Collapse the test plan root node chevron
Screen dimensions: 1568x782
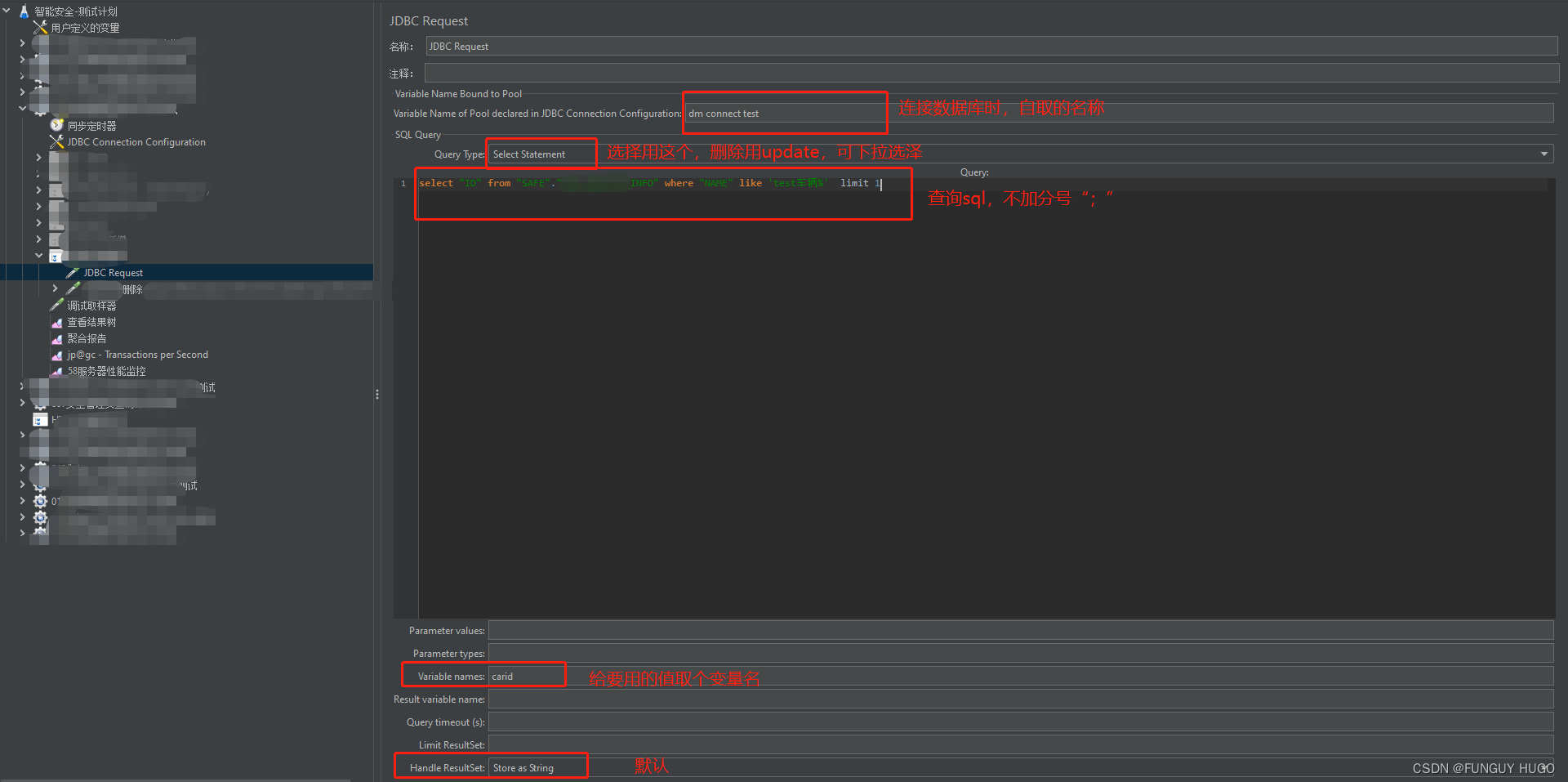pos(8,11)
